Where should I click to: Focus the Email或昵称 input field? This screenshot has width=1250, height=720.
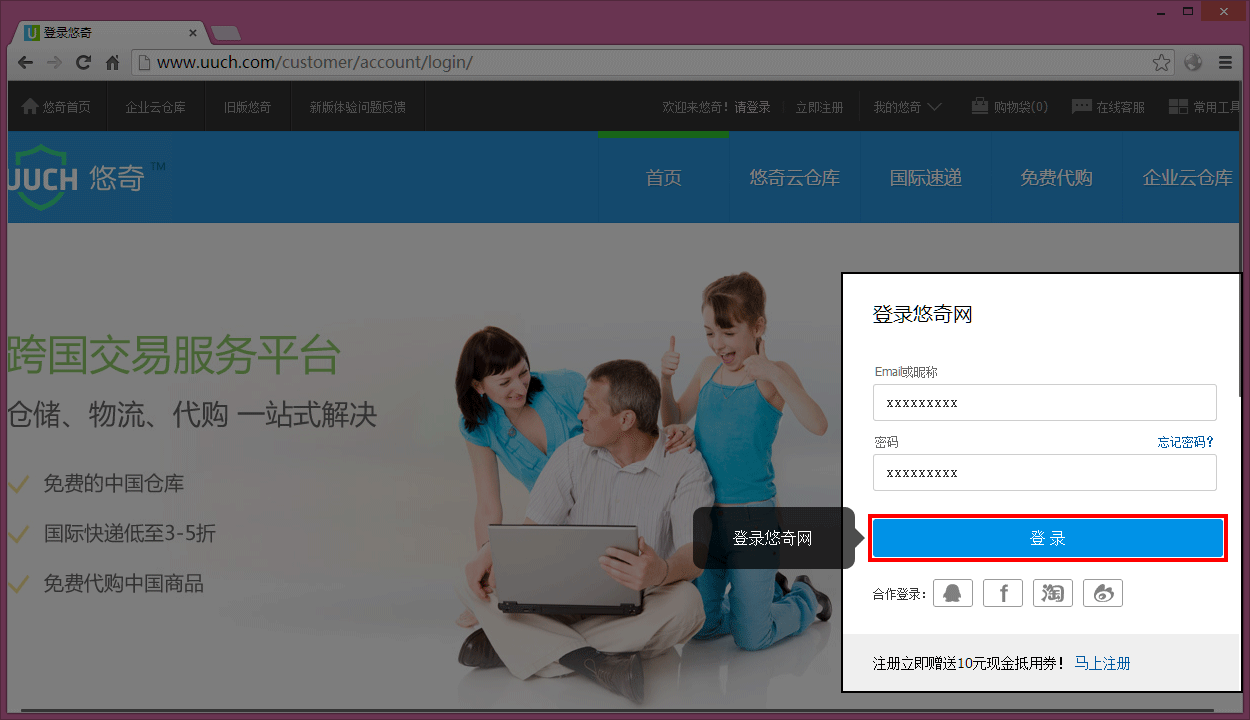[x=1044, y=402]
